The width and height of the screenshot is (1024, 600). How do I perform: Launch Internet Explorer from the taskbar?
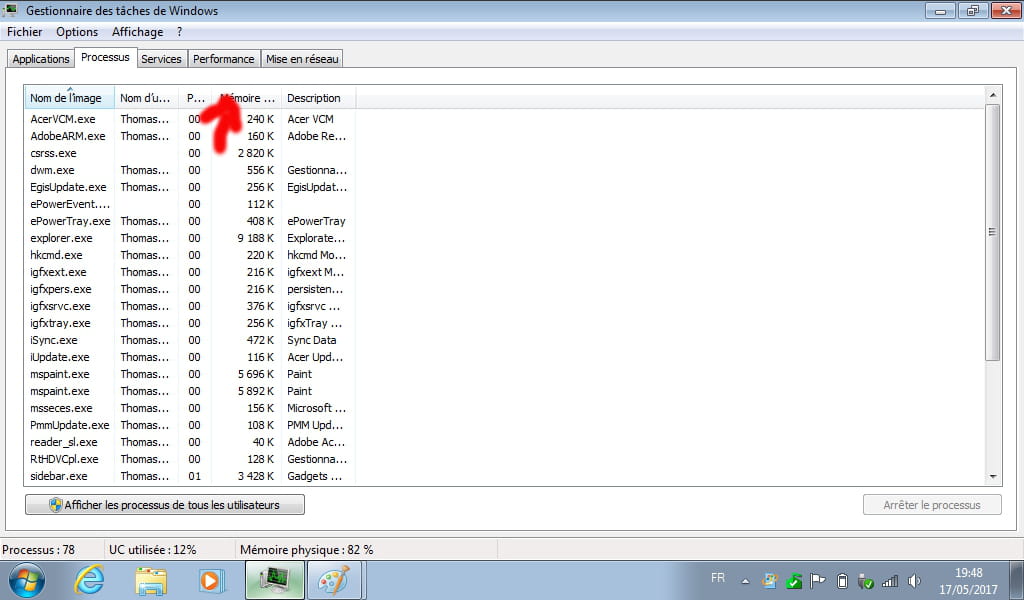(x=89, y=580)
